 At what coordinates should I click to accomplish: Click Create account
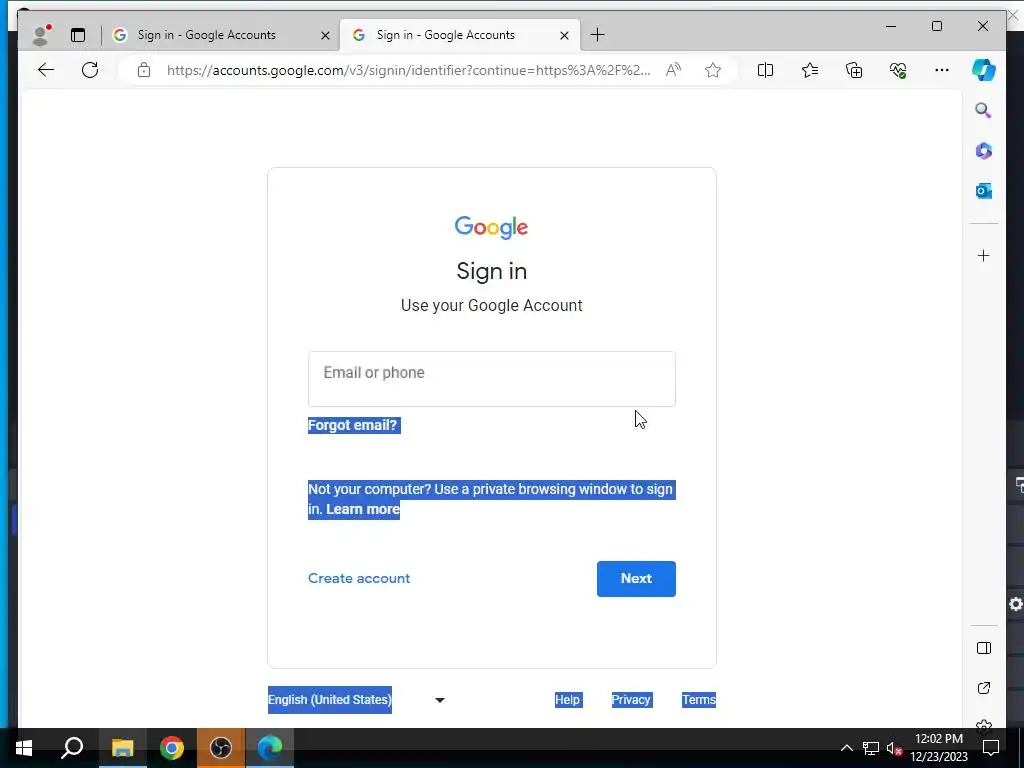click(x=359, y=579)
